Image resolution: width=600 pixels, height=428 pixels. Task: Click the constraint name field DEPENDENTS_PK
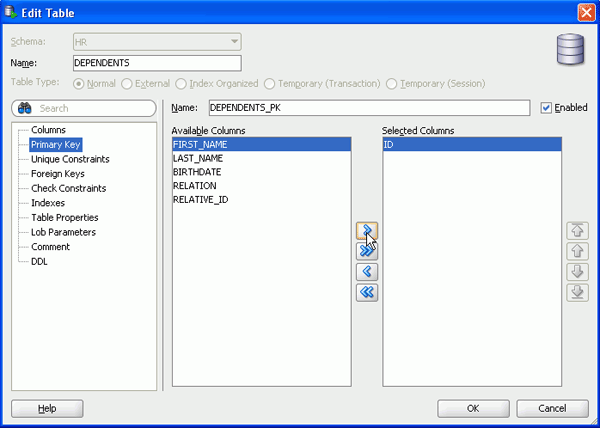tap(369, 108)
